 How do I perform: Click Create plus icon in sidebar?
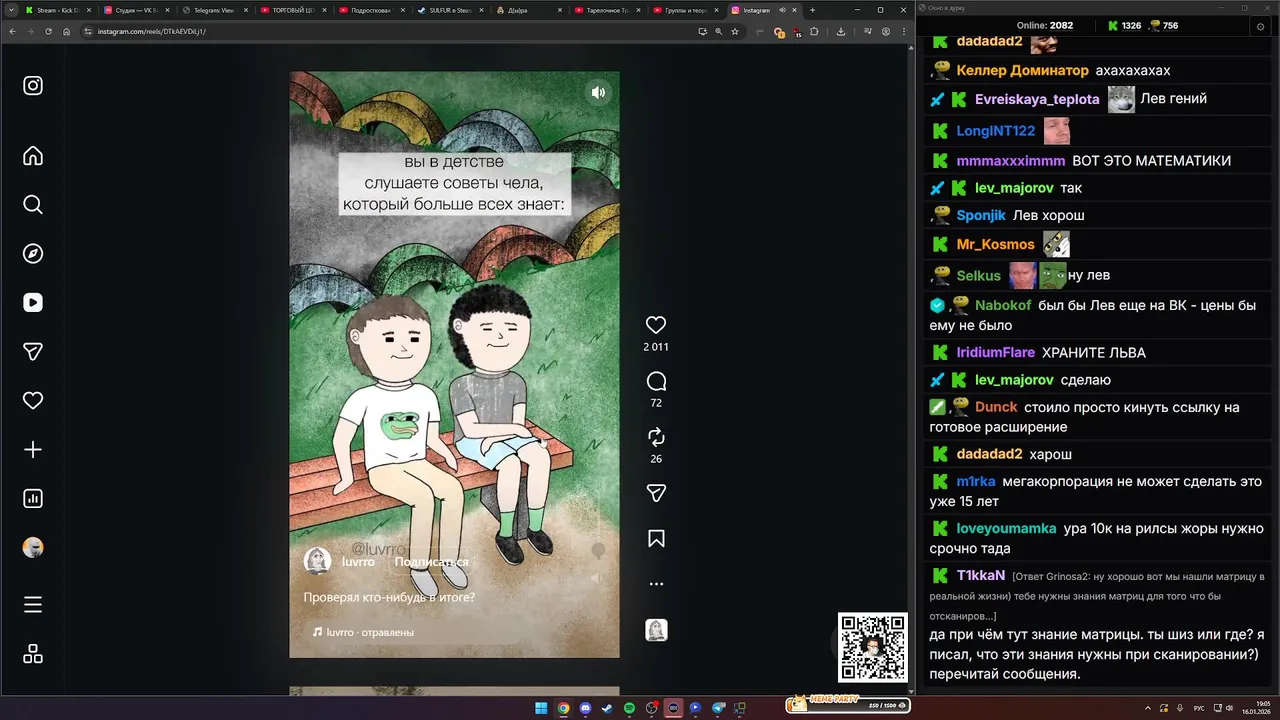[x=33, y=450]
